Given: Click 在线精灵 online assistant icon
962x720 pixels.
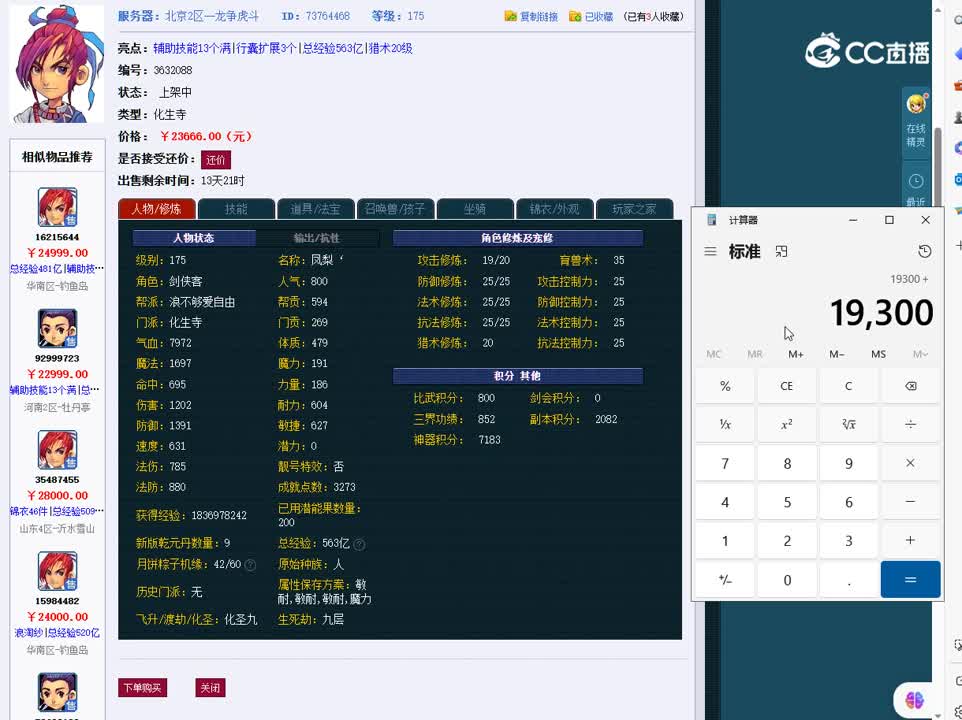Looking at the screenshot, I should coord(916,121).
